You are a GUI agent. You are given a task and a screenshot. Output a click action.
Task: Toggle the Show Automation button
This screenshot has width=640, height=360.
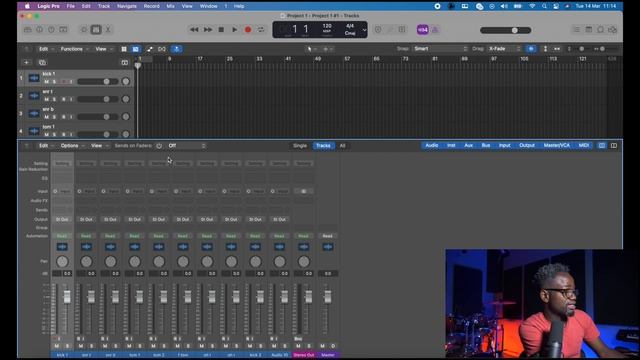[x=149, y=49]
